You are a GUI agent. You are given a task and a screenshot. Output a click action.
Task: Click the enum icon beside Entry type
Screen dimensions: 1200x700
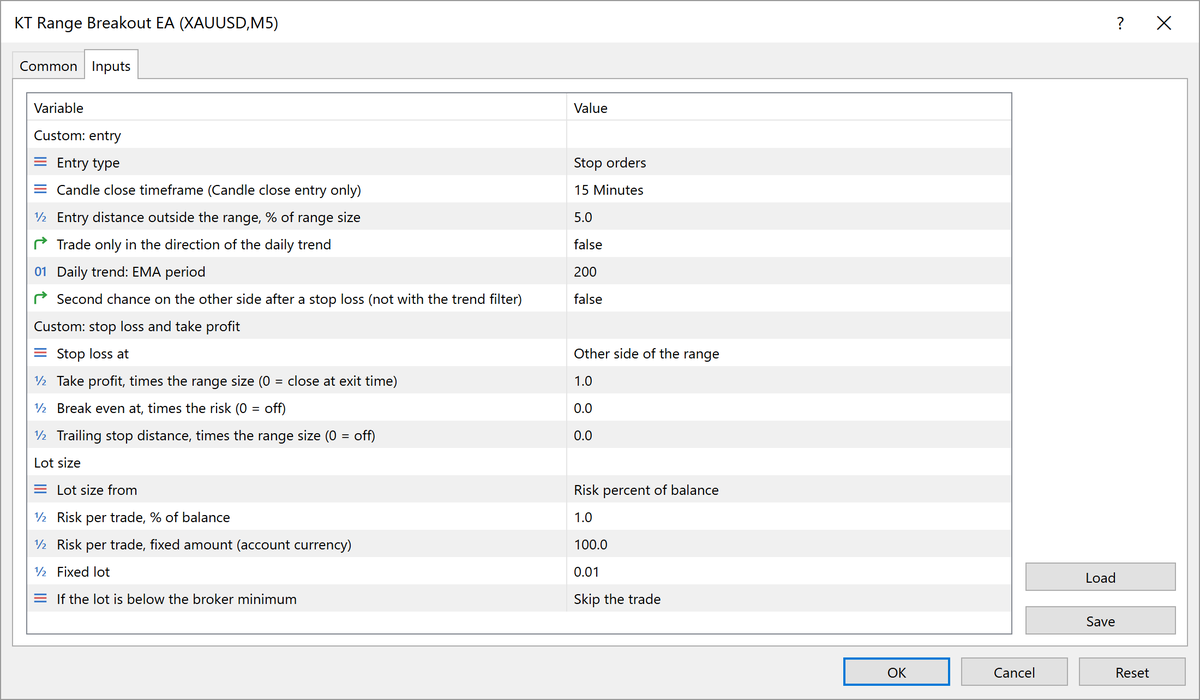click(x=41, y=162)
